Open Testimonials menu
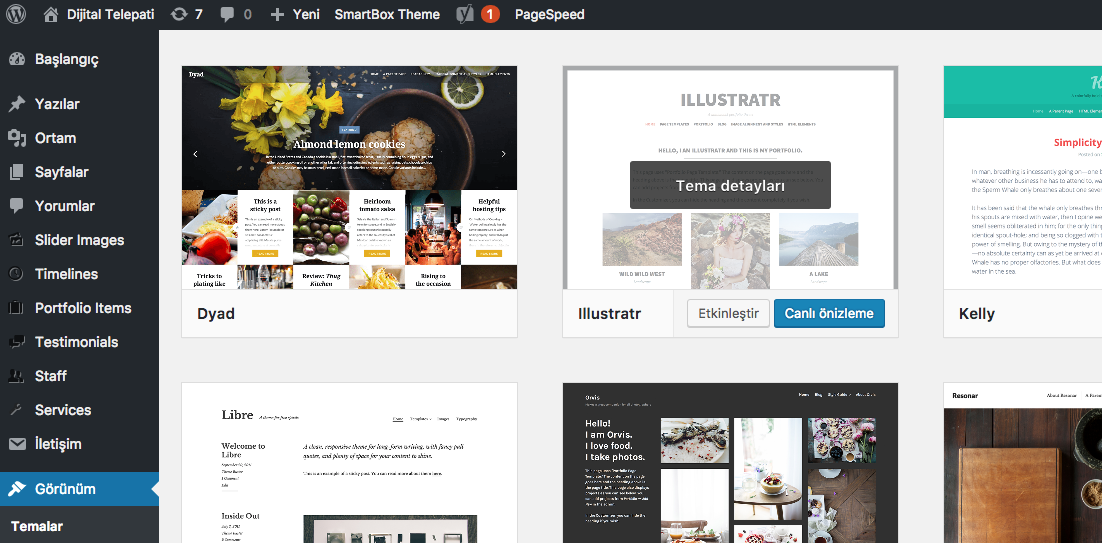 click(x=79, y=342)
